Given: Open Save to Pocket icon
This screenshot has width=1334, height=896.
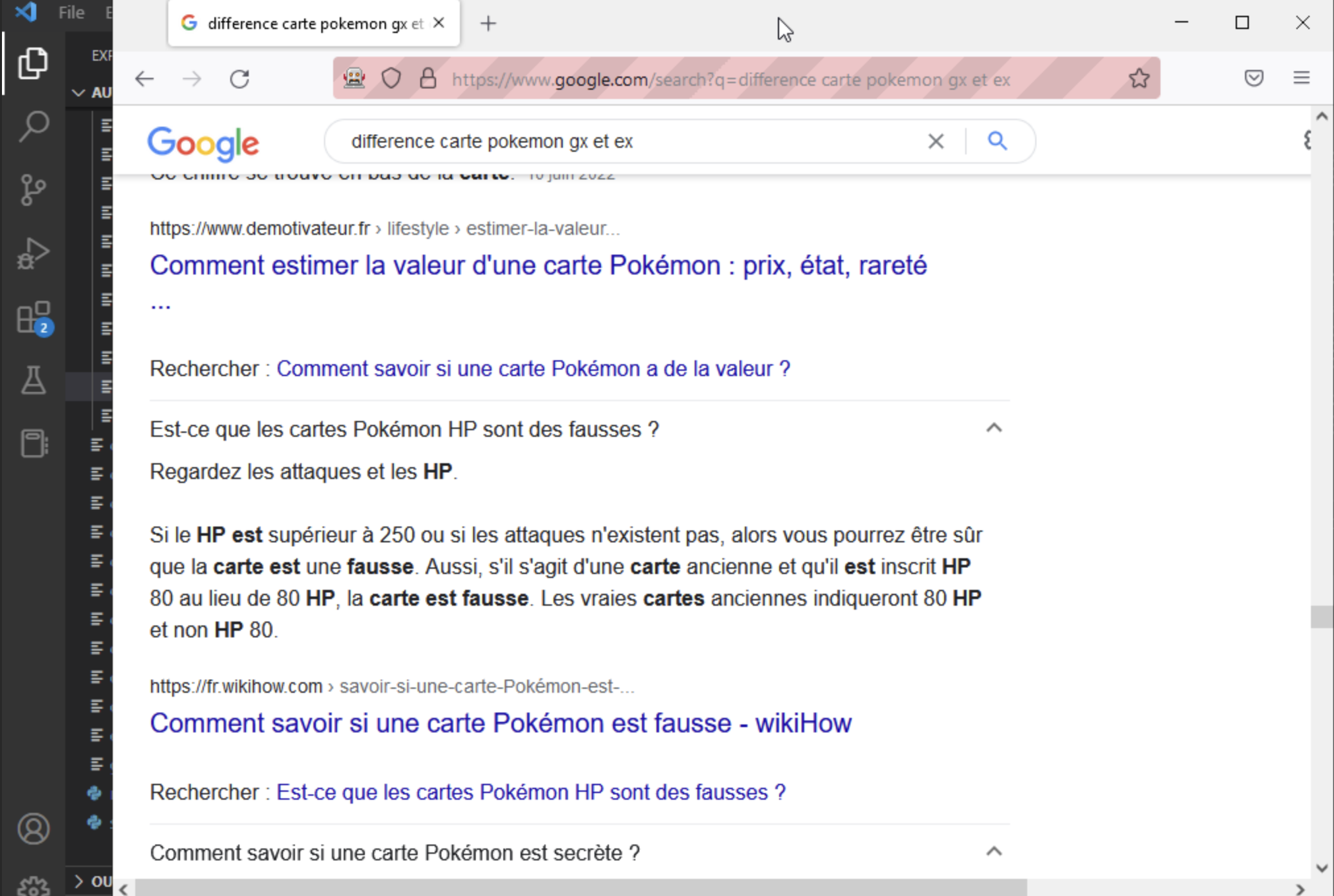Looking at the screenshot, I should point(1254,79).
